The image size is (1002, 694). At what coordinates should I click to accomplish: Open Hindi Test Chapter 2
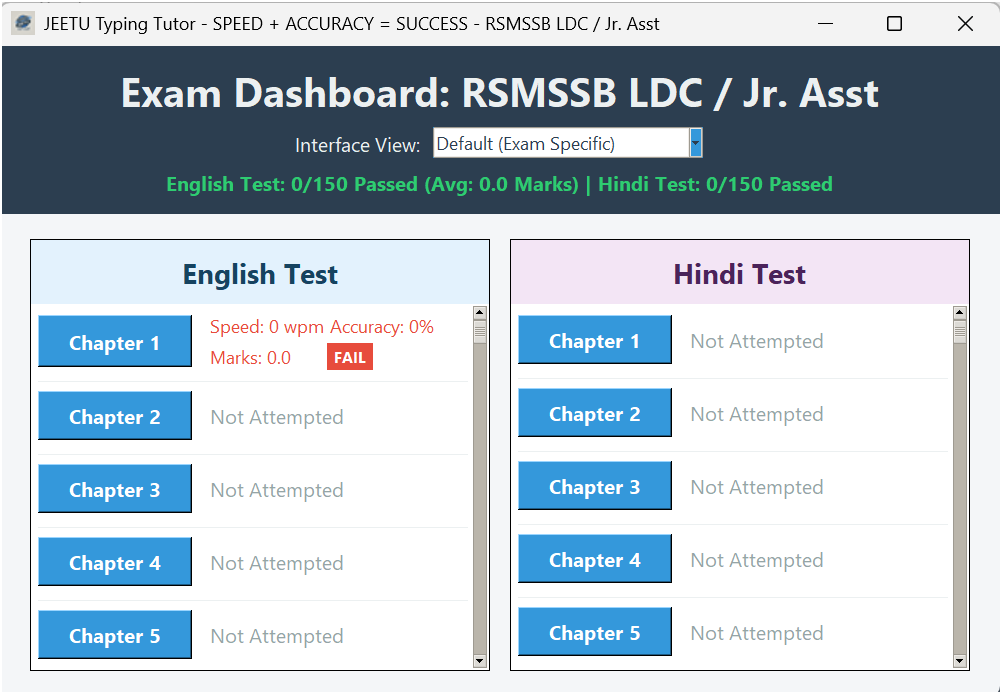[x=595, y=414]
